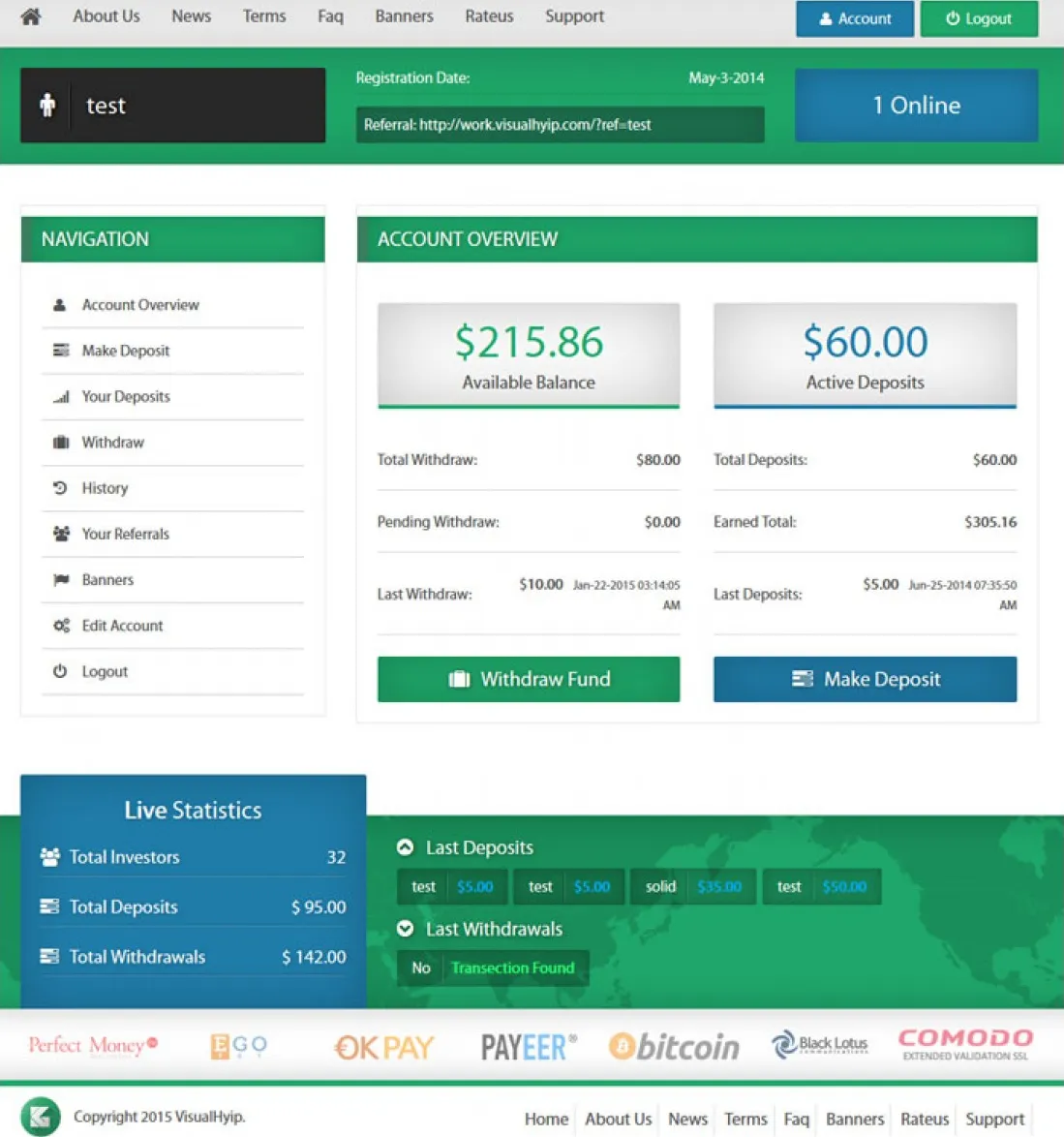Image resolution: width=1064 pixels, height=1137 pixels.
Task: Click No Transaction Found entry
Action: pos(493,968)
